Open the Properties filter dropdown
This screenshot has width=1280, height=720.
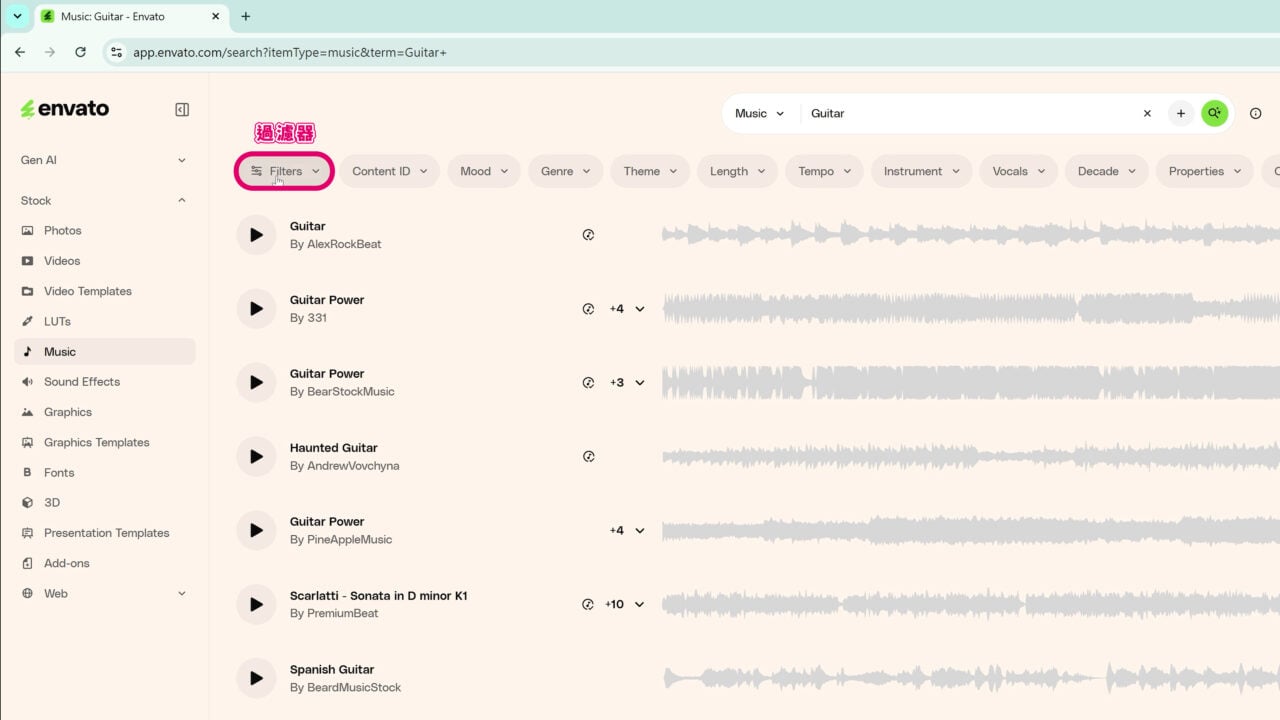(x=1205, y=171)
